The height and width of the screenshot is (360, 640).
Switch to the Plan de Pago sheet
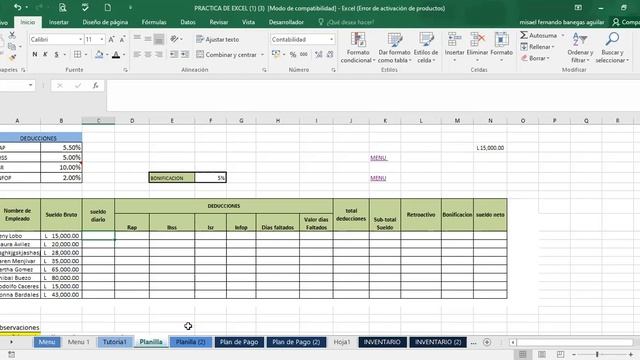(239, 342)
